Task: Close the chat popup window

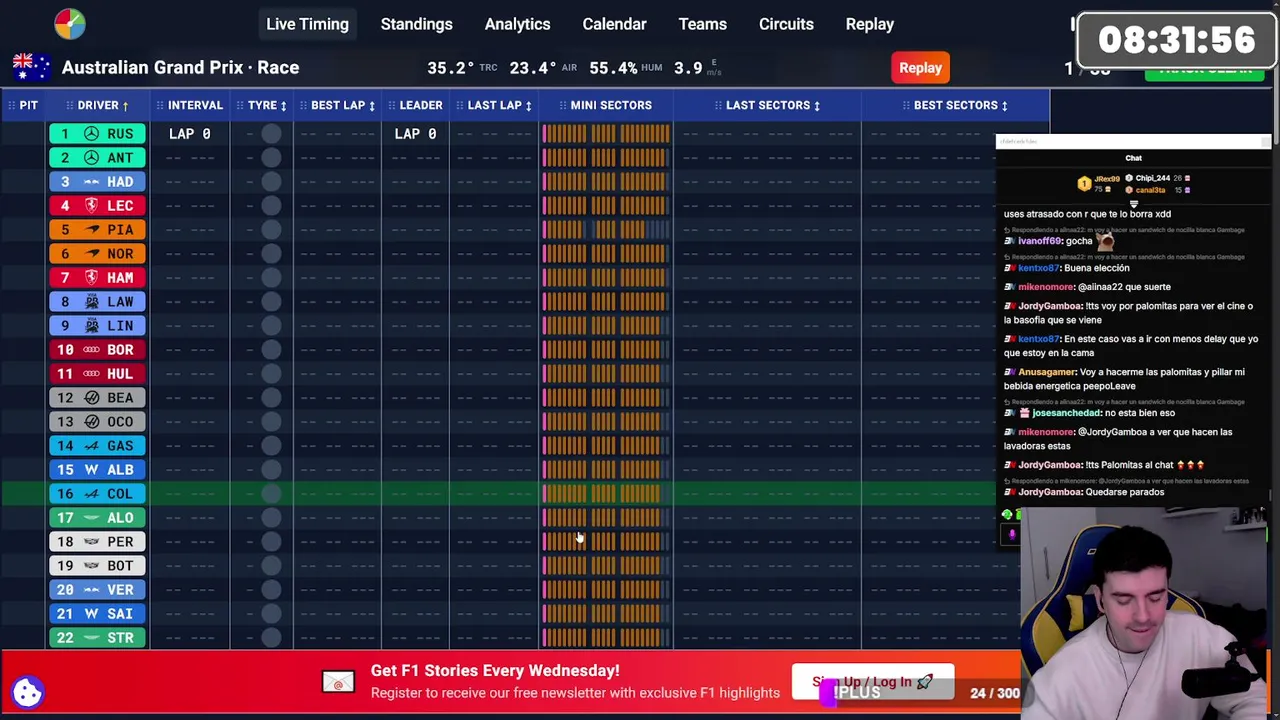Action: [1265, 142]
